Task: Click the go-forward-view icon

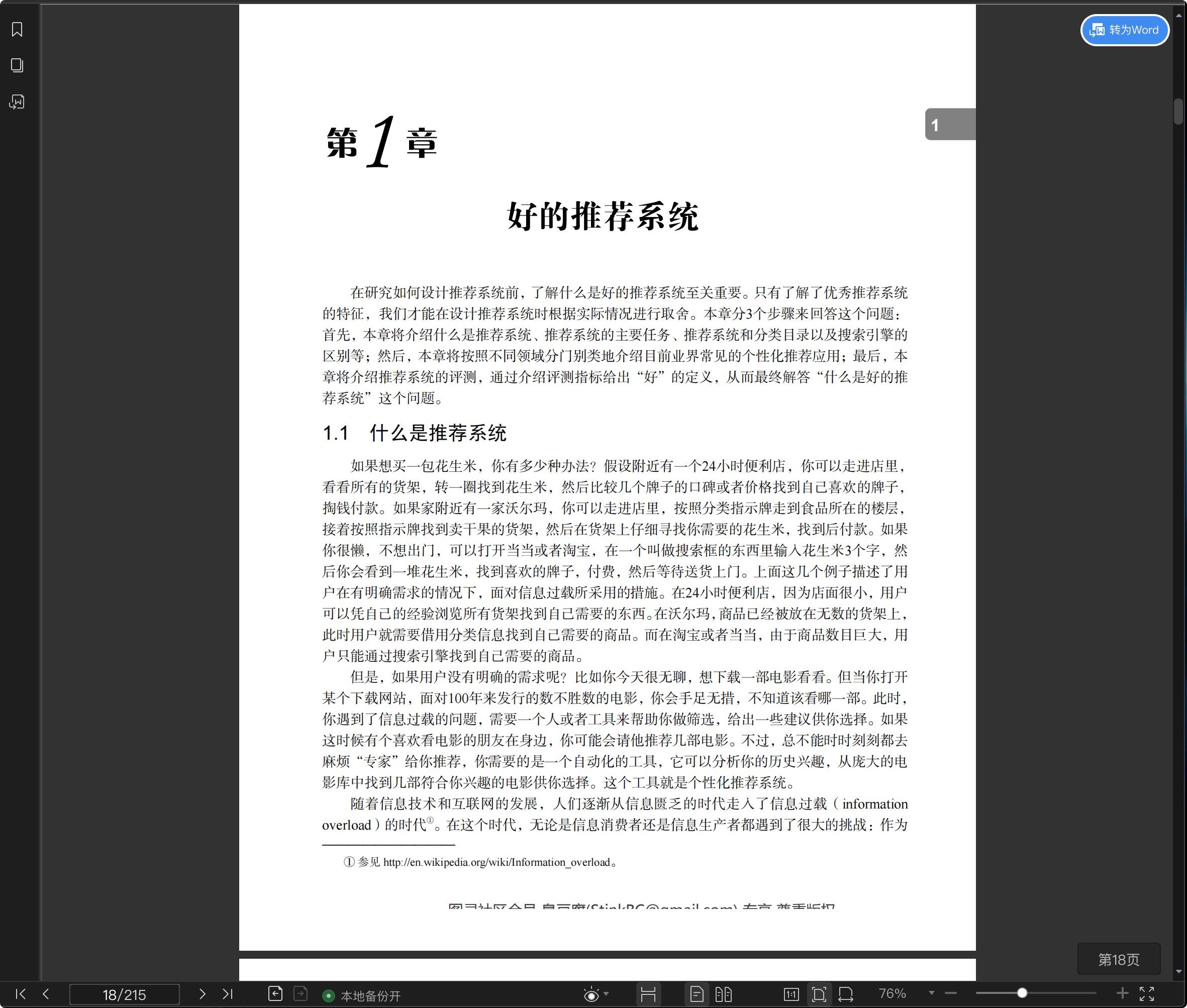Action: [x=301, y=994]
